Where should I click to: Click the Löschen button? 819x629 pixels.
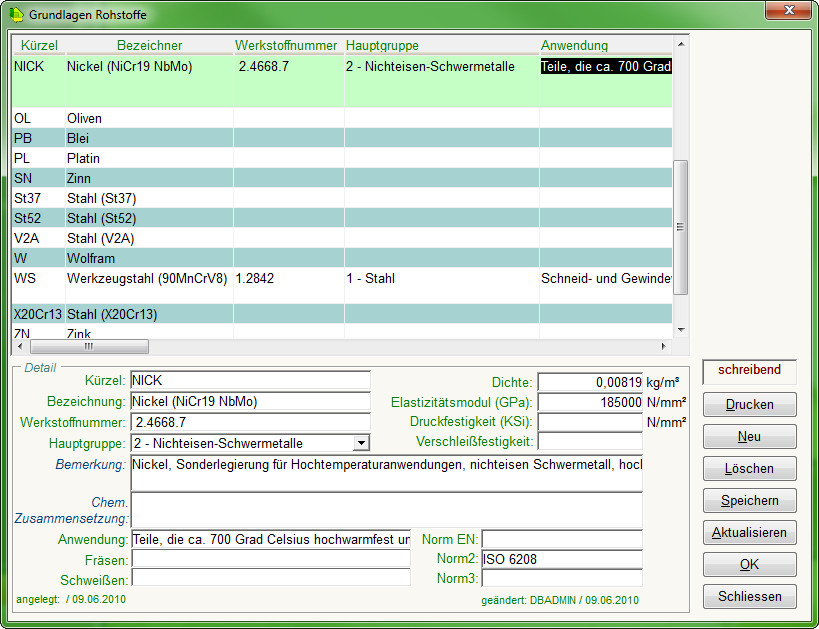pos(750,469)
